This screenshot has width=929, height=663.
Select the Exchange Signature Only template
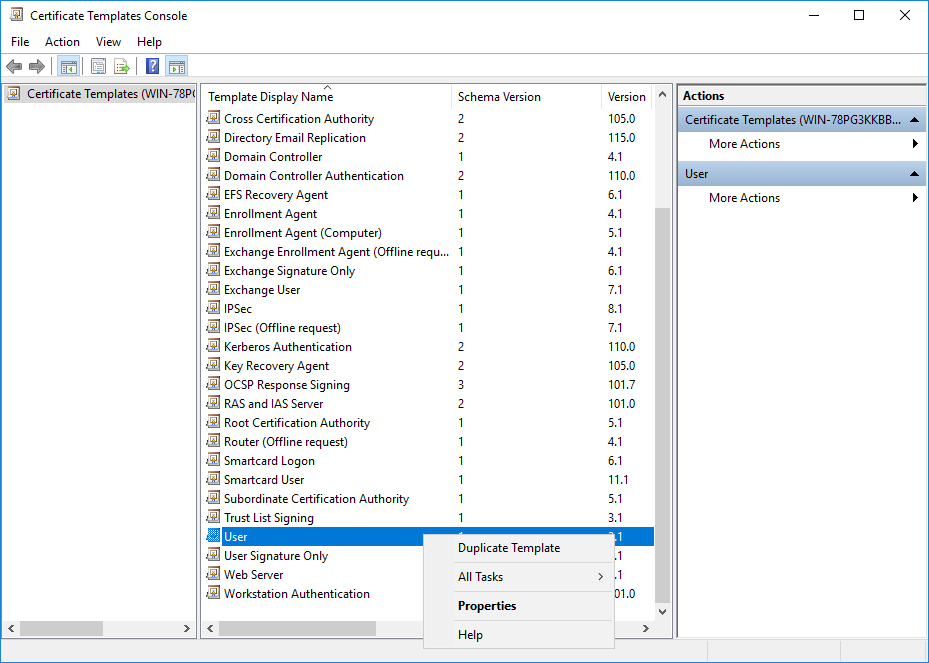(429, 271)
